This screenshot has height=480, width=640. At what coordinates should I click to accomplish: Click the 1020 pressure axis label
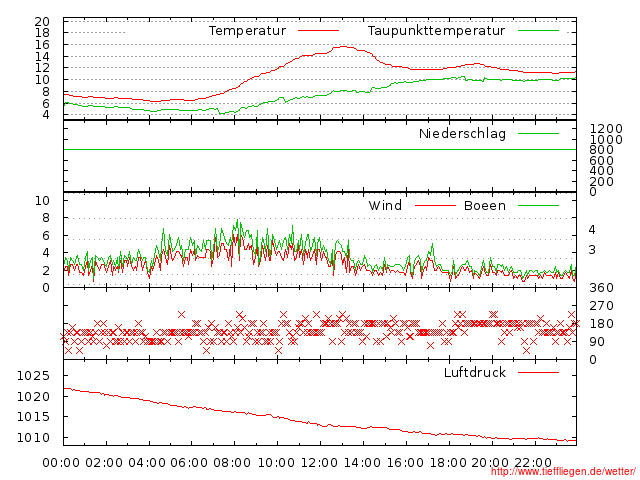(33, 396)
